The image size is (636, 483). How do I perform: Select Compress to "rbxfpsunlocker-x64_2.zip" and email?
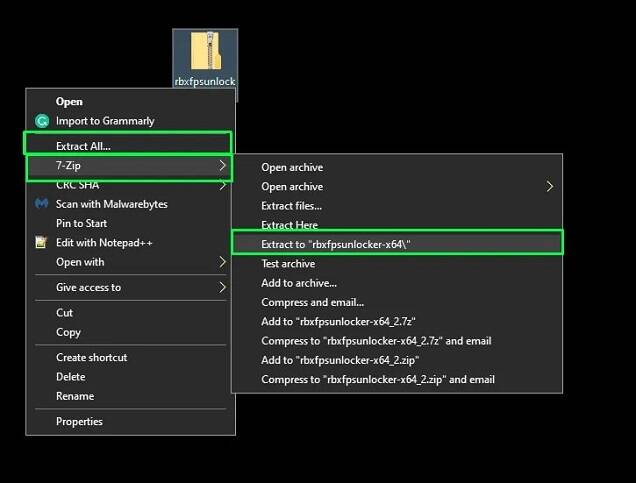[x=397, y=379]
